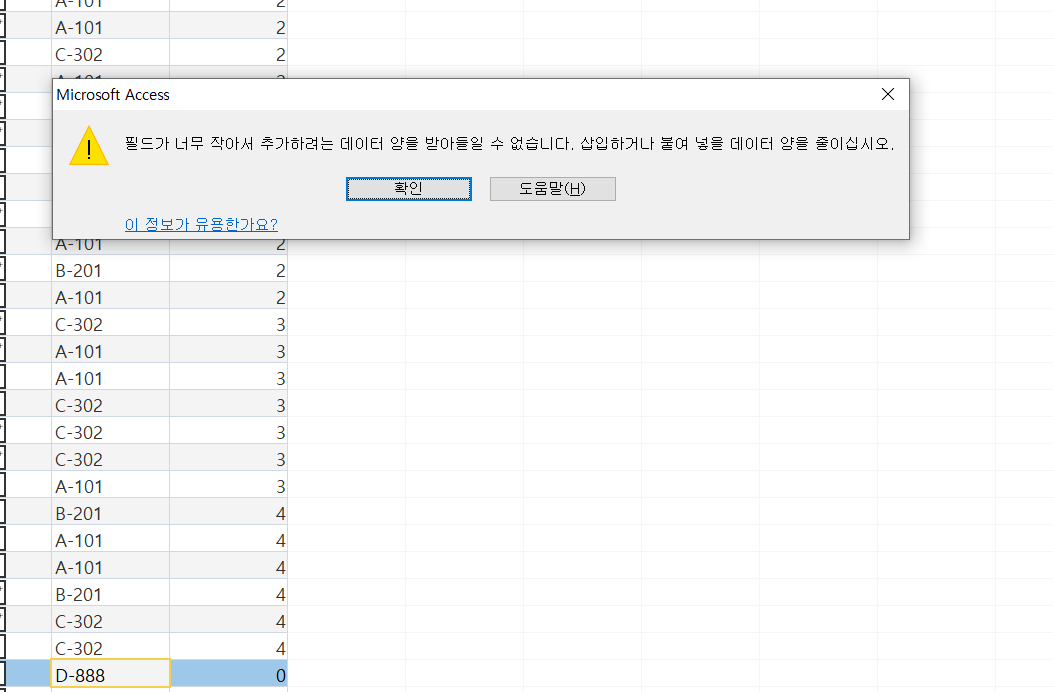1053x692 pixels.
Task: Select the lowest B-201 cell in the column
Action: 110,594
